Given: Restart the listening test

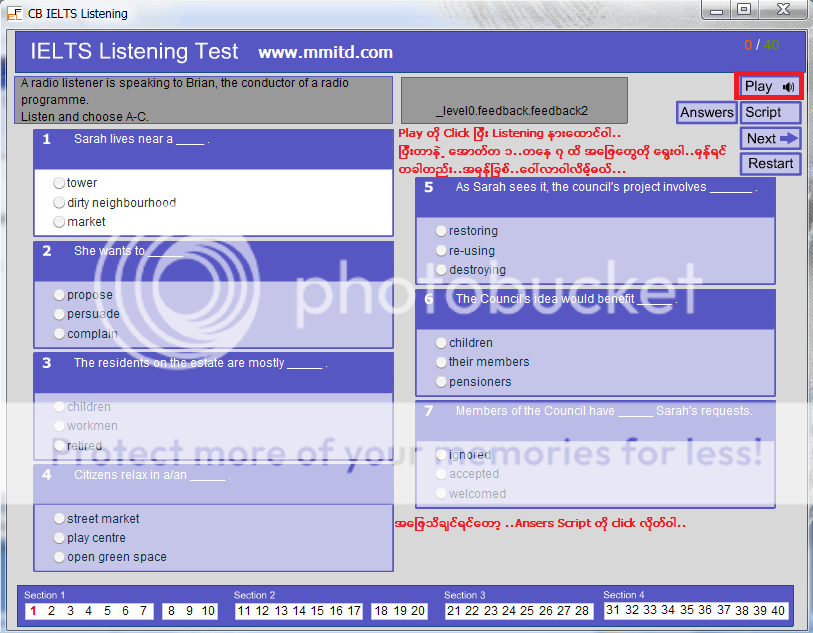Looking at the screenshot, I should click(x=770, y=163).
